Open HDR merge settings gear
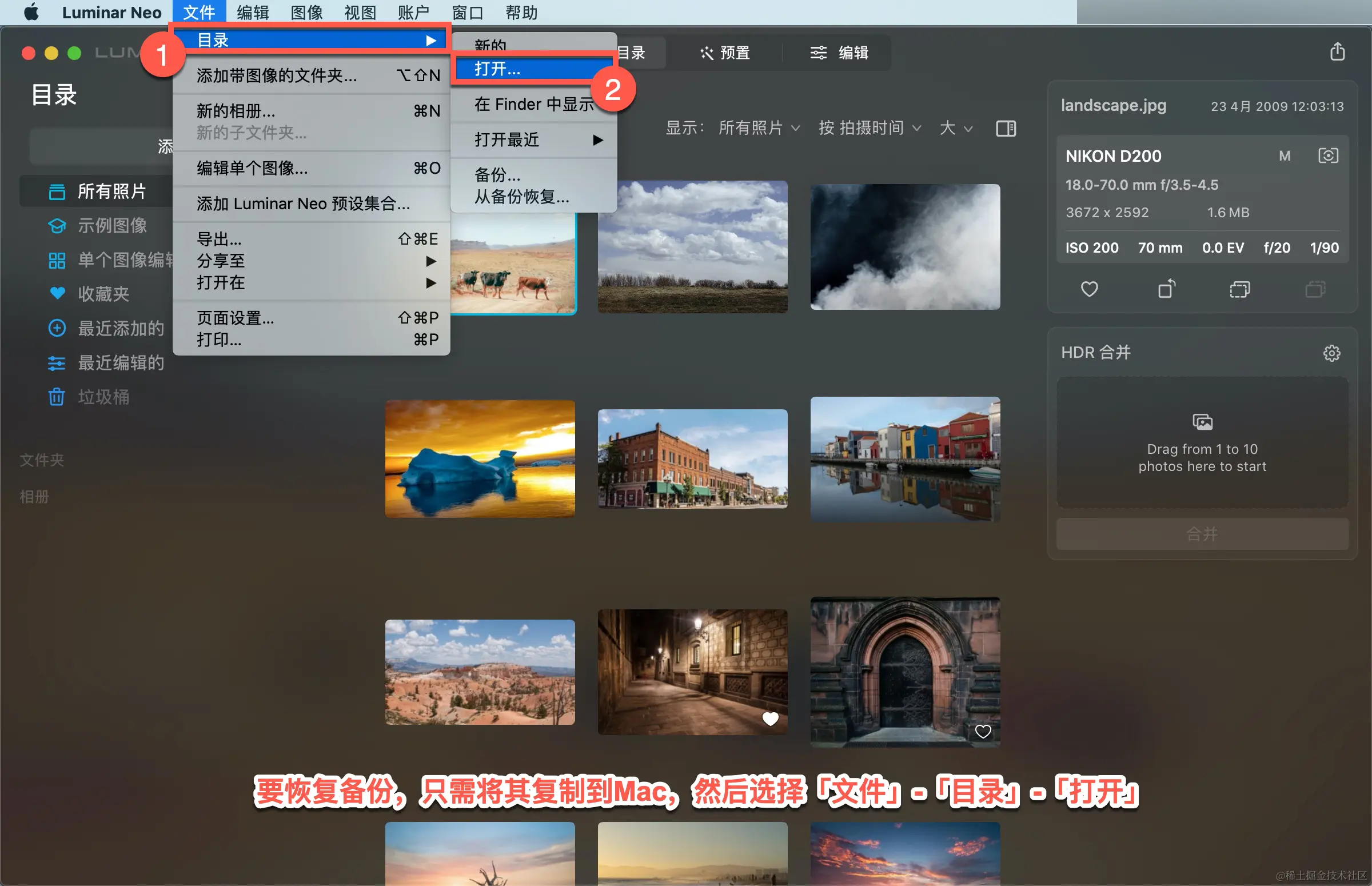Viewport: 1372px width, 886px height. (x=1331, y=353)
